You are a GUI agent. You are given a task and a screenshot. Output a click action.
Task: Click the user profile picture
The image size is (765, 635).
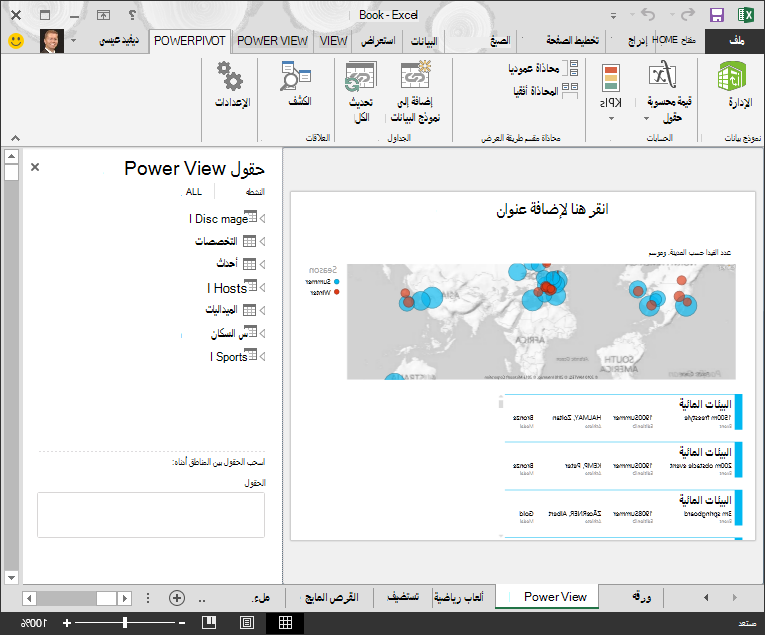52,41
